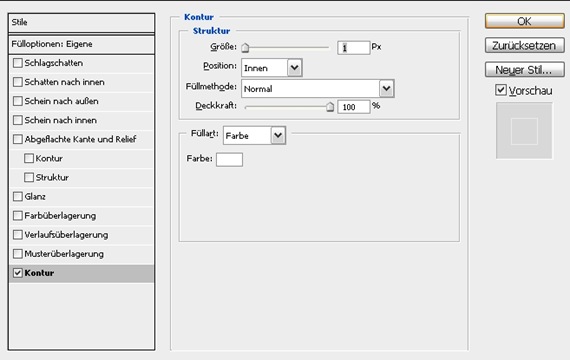Screen dimensions: 570x360
Task: Tick the Schein nach außen checkbox
Action: point(17,101)
